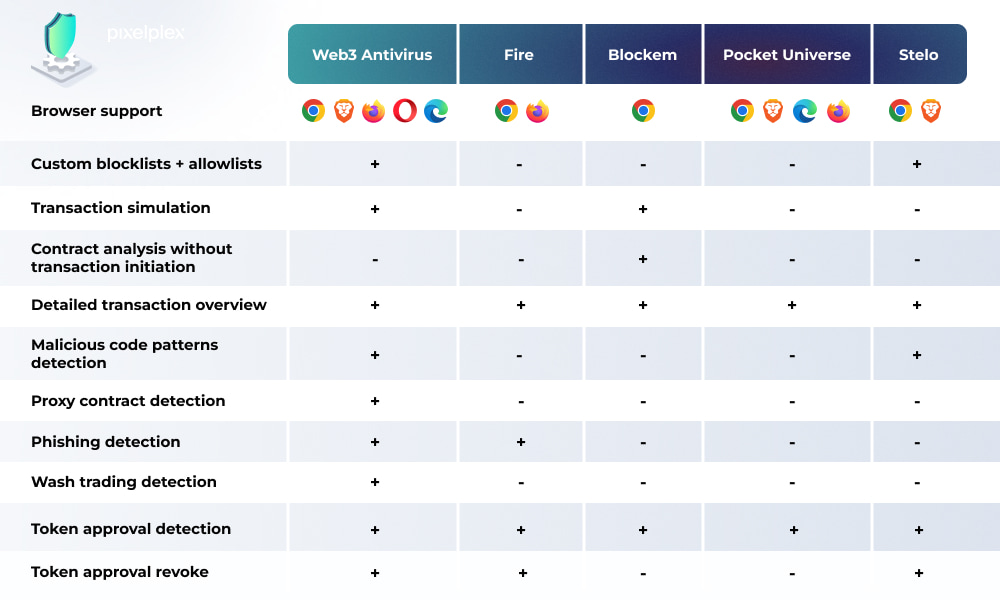Click the Edge icon under Web3 Antivirus

pyautogui.click(x=436, y=111)
